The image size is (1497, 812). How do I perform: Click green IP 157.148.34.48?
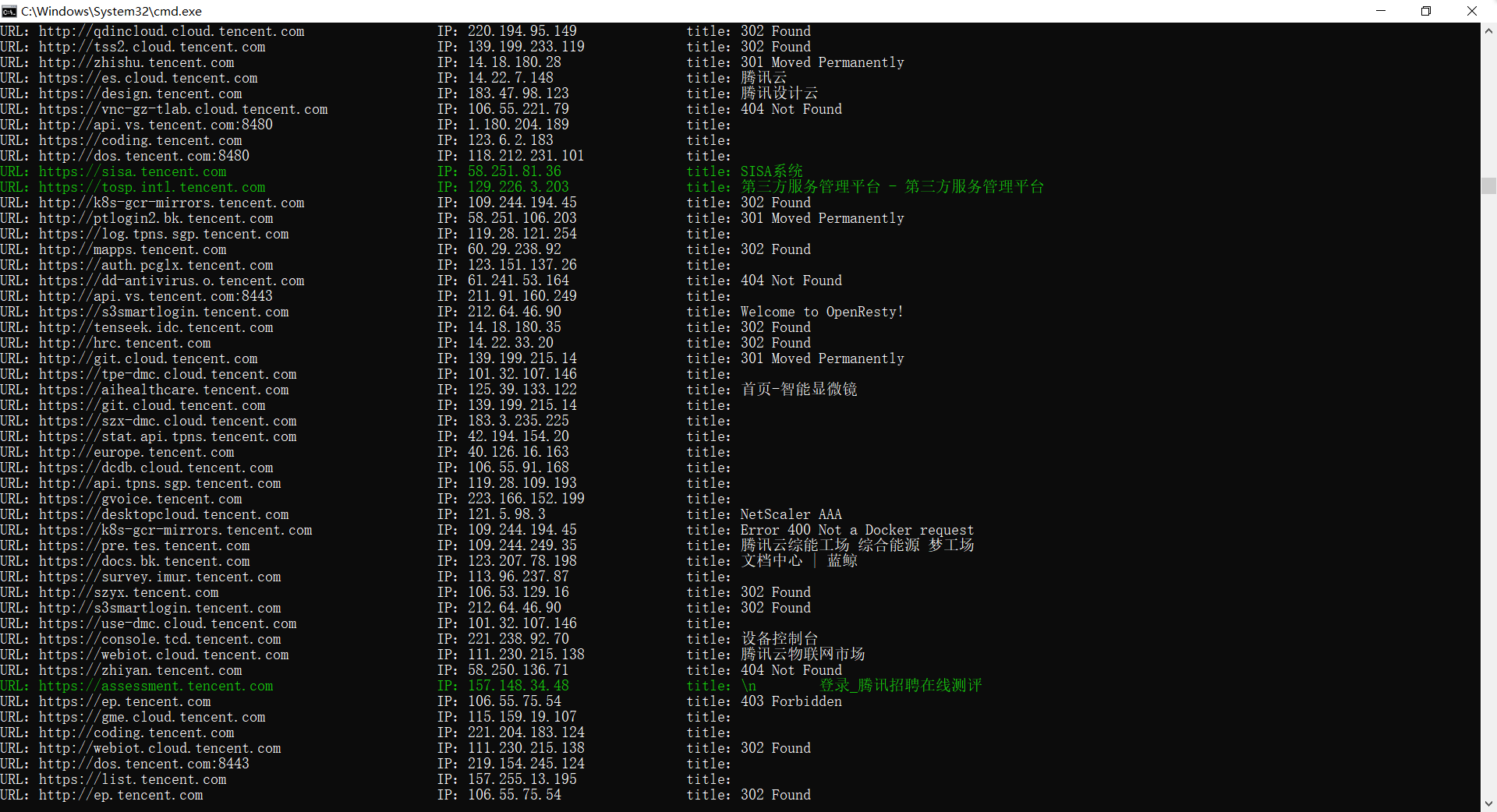(518, 686)
